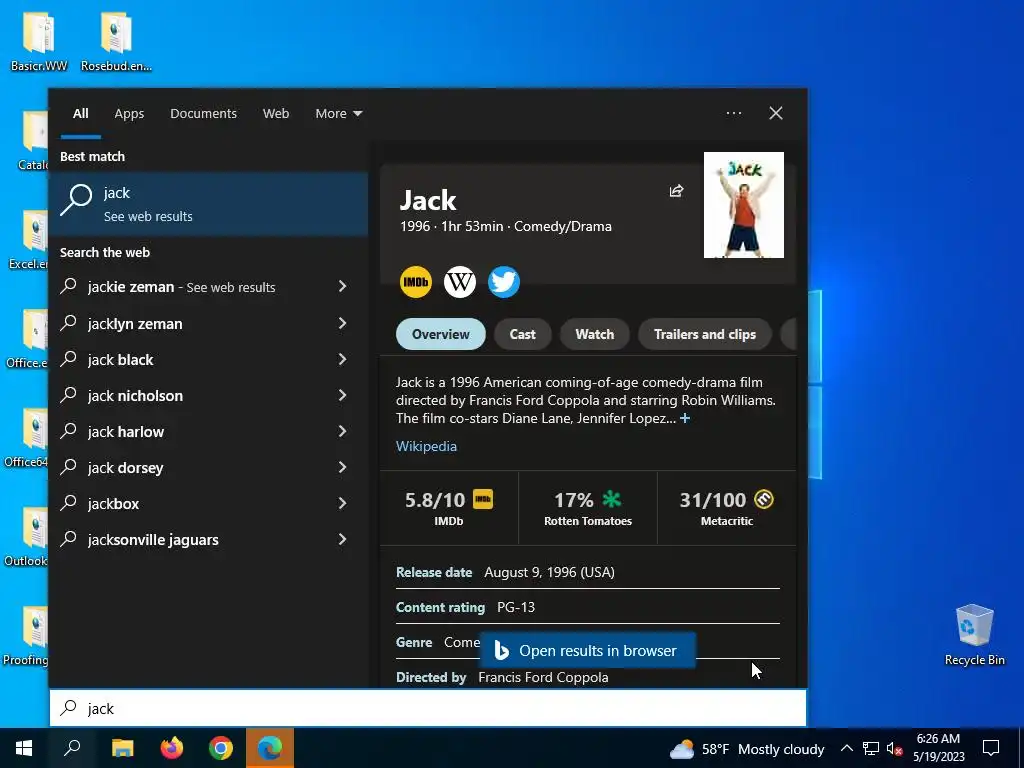Click the weather widget showing 58°F
The width and height of the screenshot is (1024, 768).
(747, 749)
